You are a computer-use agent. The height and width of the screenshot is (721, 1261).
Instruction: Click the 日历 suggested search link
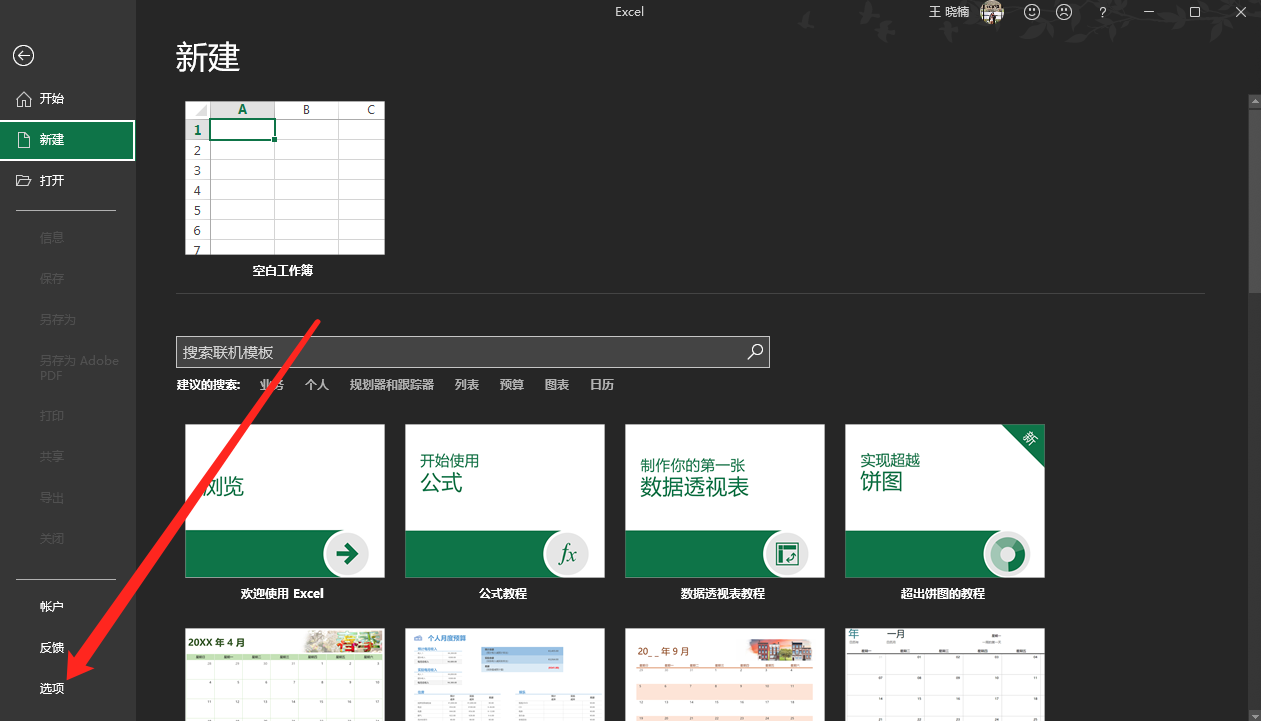(602, 385)
